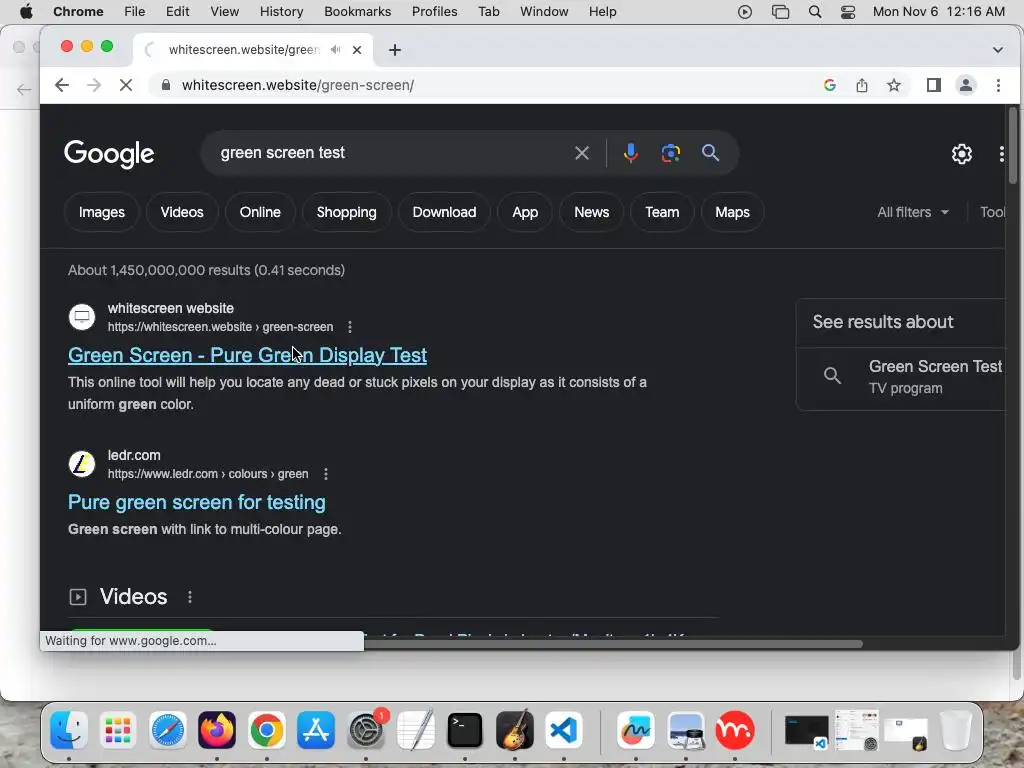This screenshot has width=1024, height=768.
Task: Click the page vertical scrollbar
Action: pos(1012,145)
